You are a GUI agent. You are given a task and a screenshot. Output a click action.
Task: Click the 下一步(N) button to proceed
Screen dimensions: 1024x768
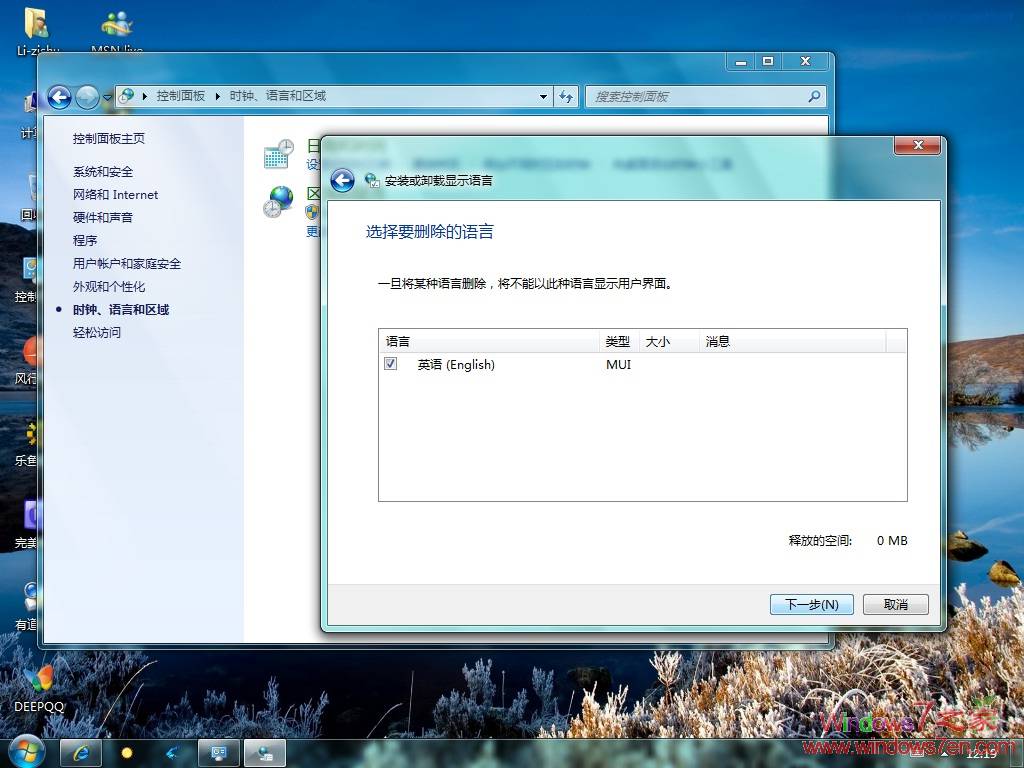[x=811, y=604]
